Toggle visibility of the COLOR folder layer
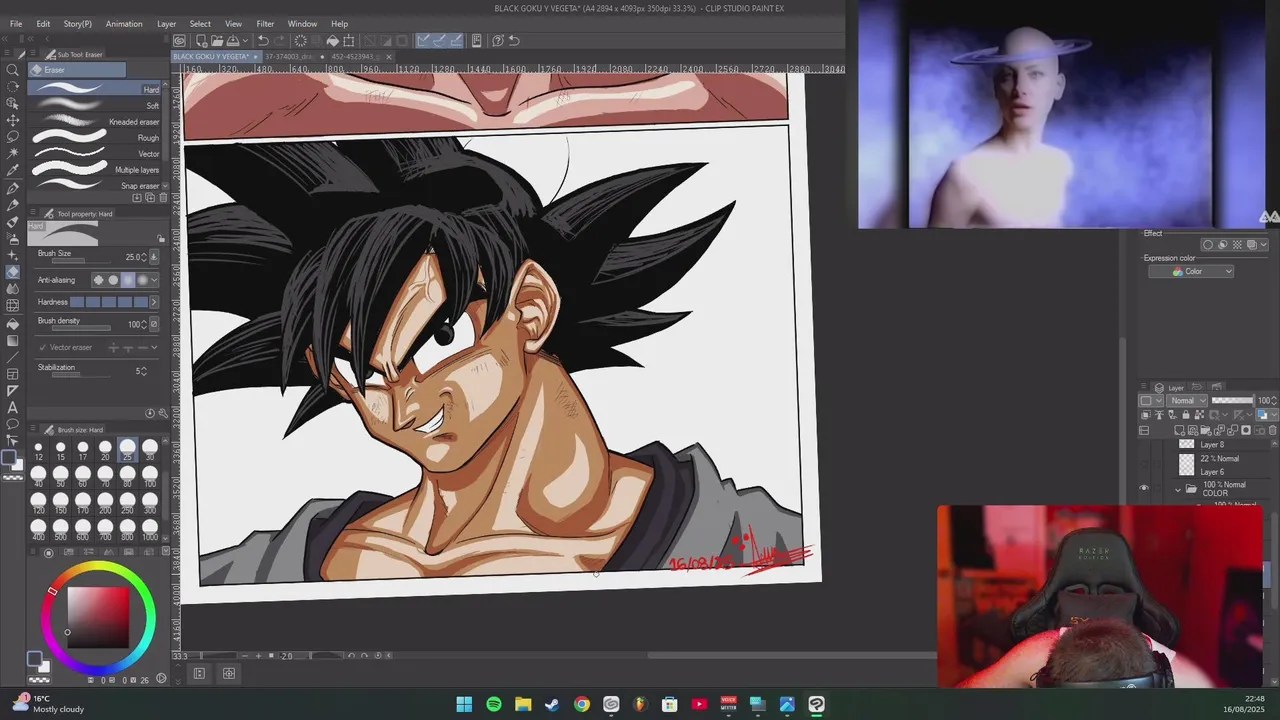1280x720 pixels. point(1144,489)
